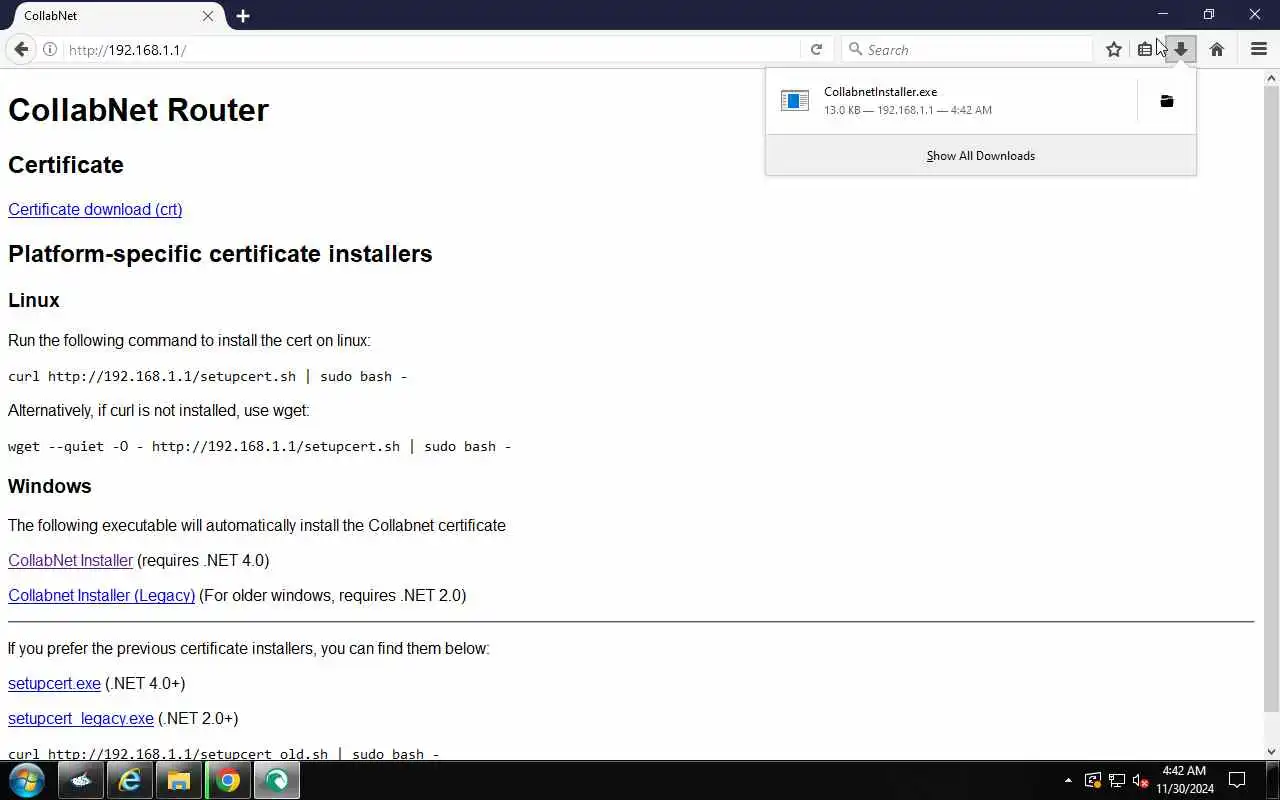Focus the address bar showing 192.168.1.1
The width and height of the screenshot is (1280, 800).
[430, 49]
